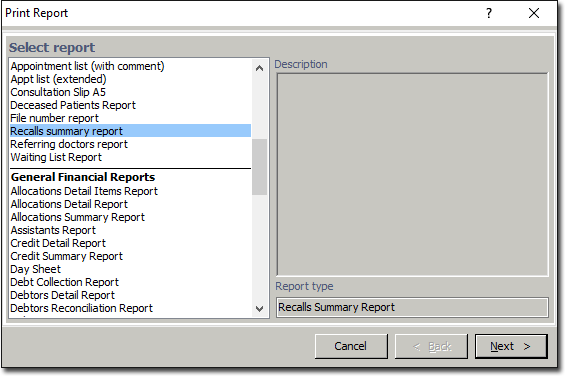Select Day Sheet report
The width and height of the screenshot is (565, 376).
(130, 269)
